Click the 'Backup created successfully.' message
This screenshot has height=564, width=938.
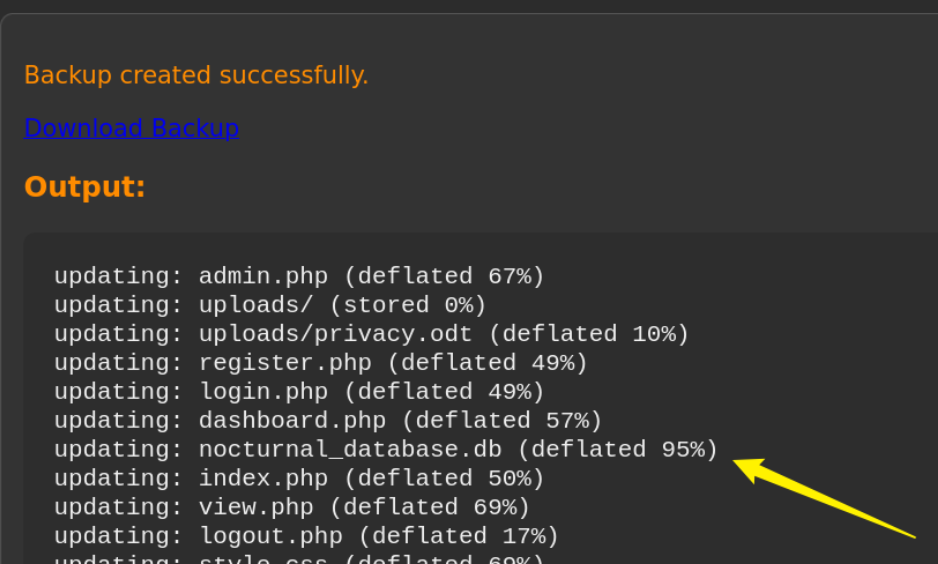point(196,75)
